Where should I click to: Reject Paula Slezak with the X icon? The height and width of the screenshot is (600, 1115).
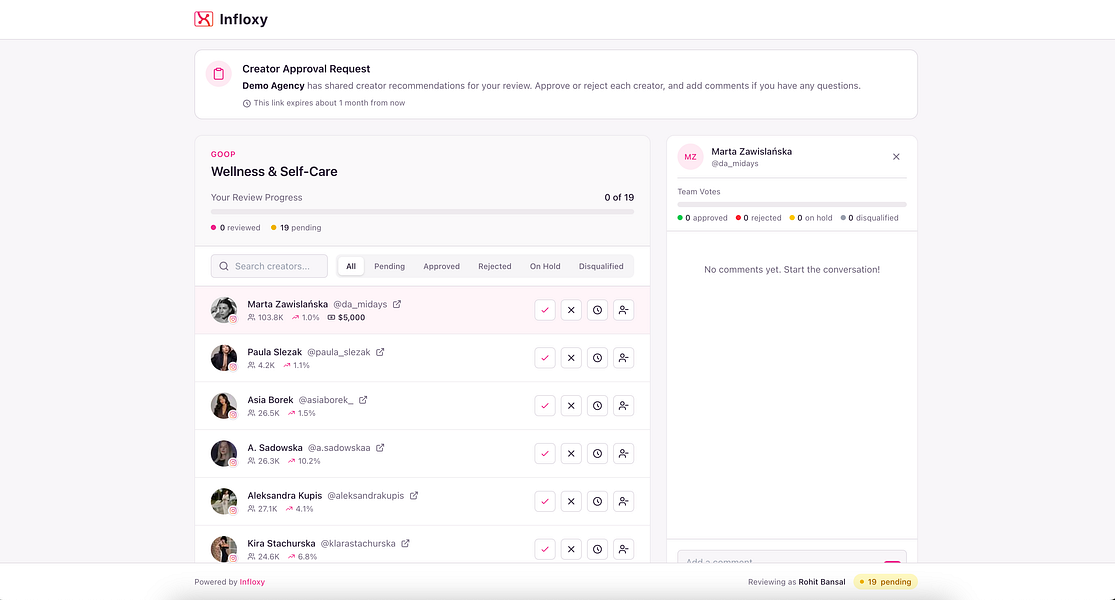(571, 358)
